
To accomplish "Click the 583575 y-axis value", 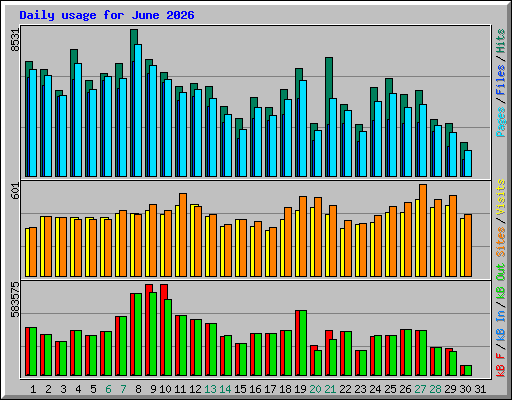I will pyautogui.click(x=15, y=300).
